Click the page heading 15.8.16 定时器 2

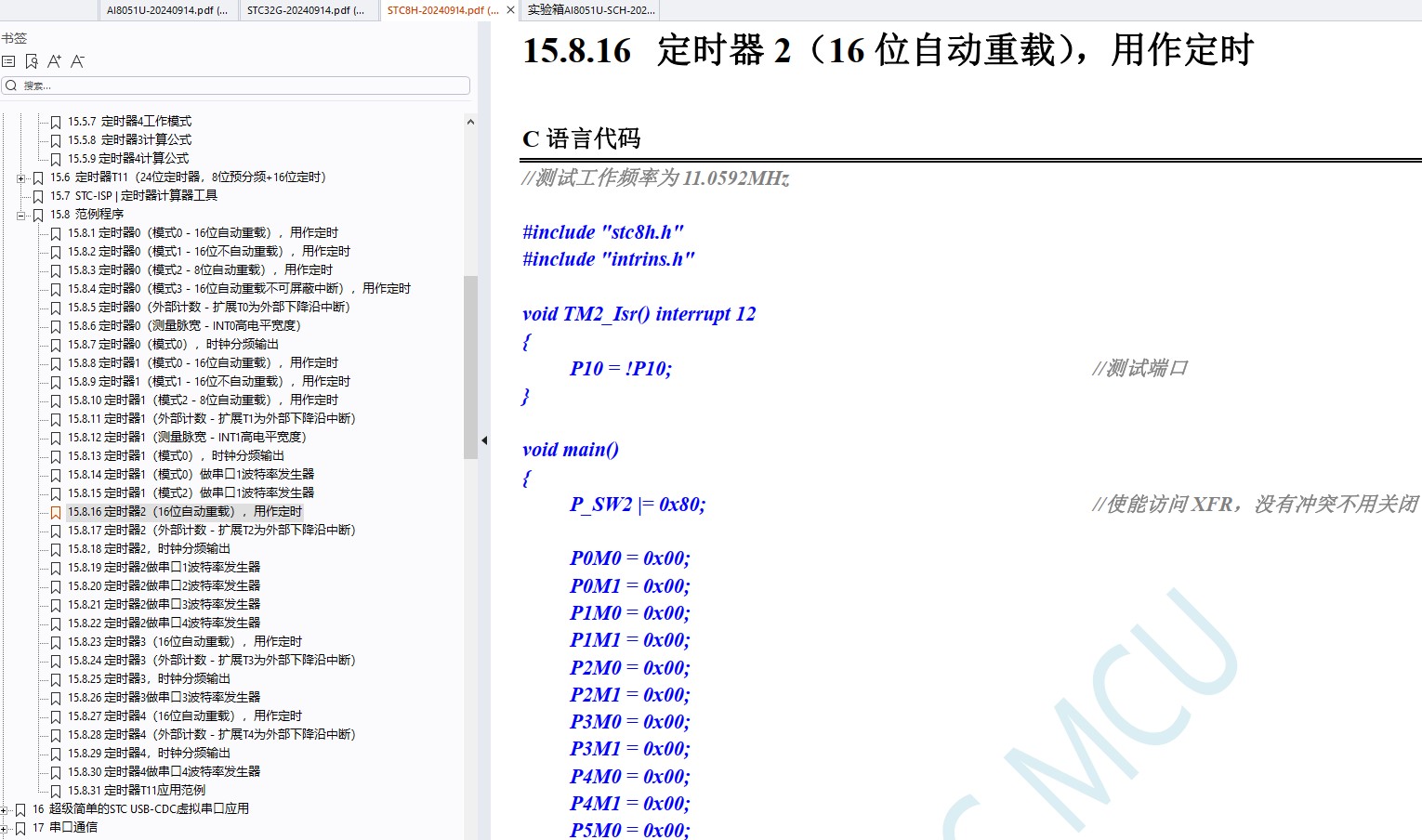click(x=889, y=50)
